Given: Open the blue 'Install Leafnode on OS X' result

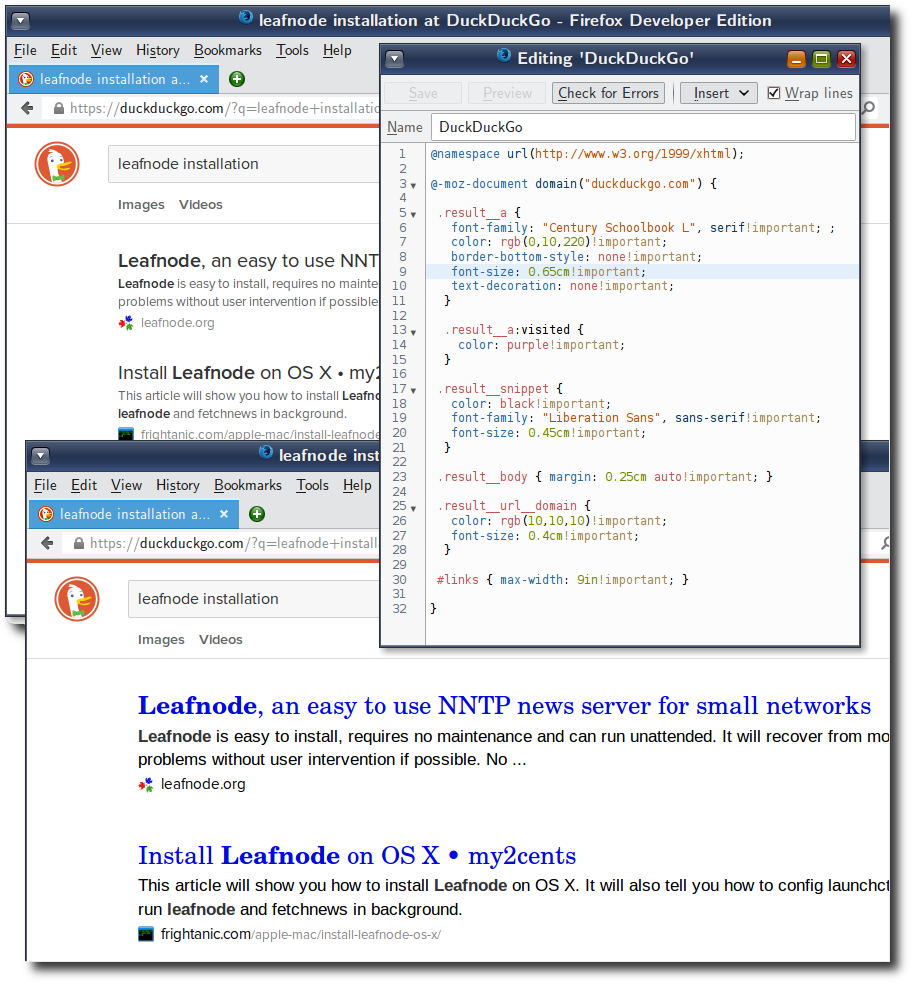Looking at the screenshot, I should coord(357,856).
